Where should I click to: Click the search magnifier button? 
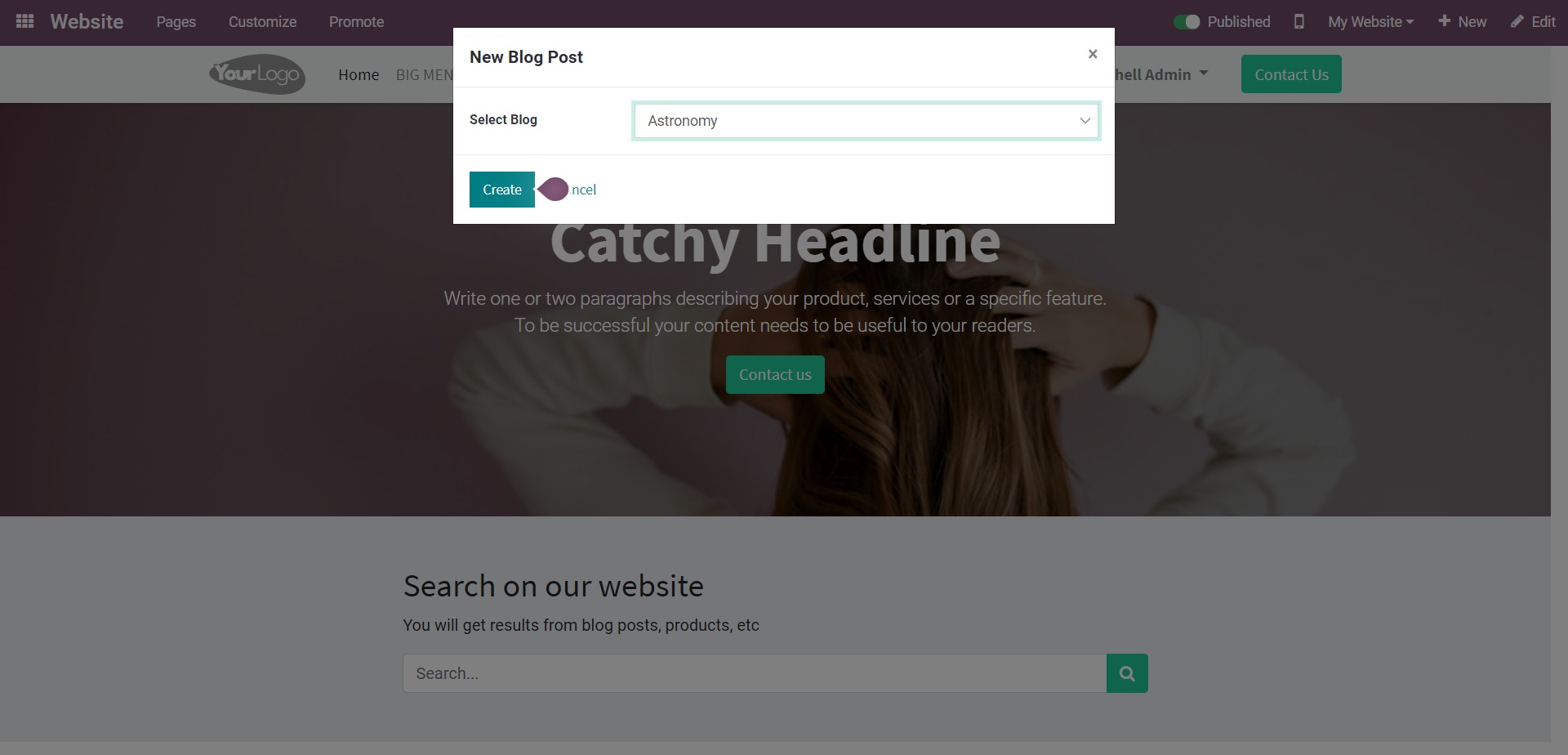point(1127,673)
